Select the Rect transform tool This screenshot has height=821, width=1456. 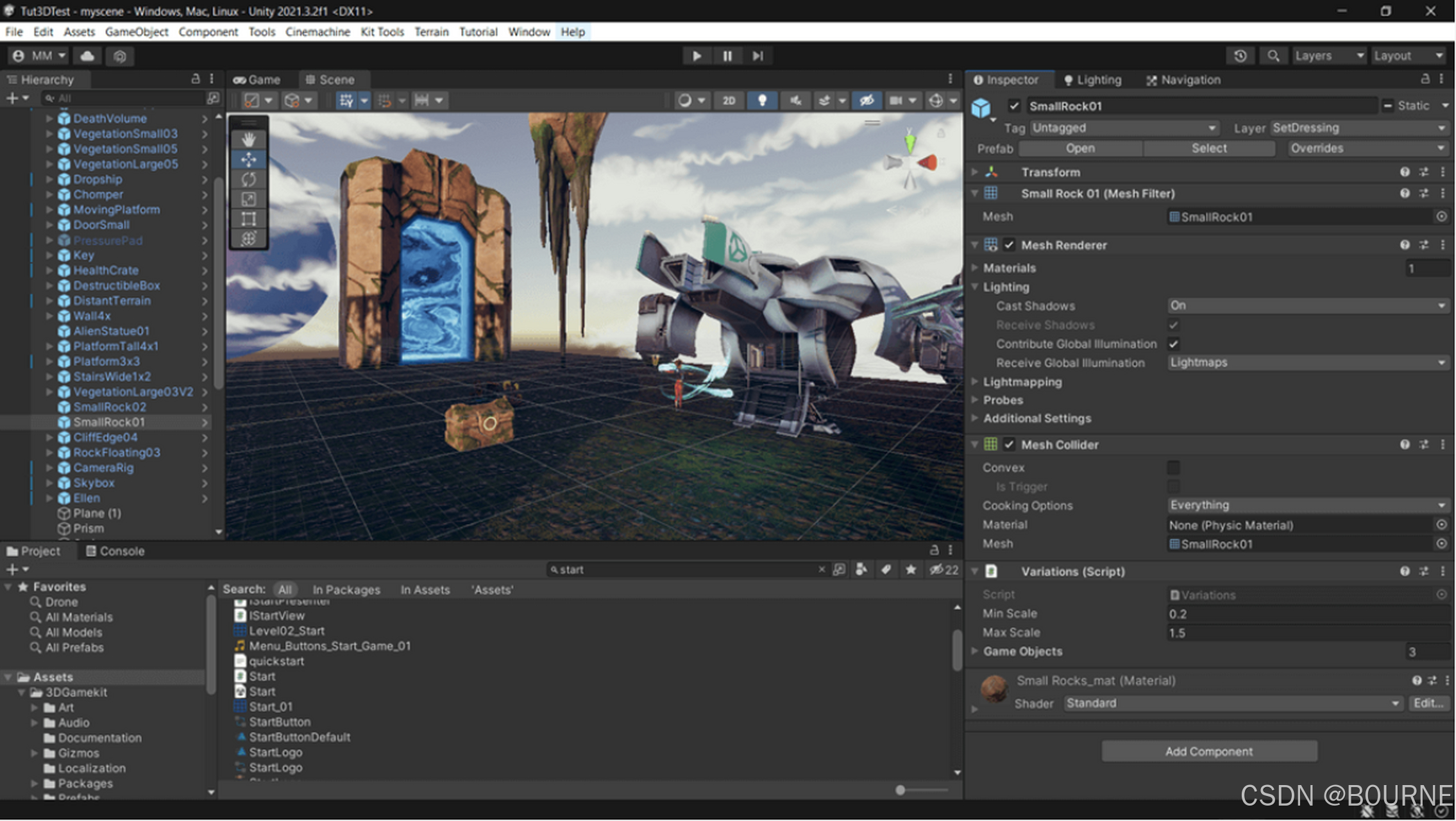pyautogui.click(x=249, y=219)
